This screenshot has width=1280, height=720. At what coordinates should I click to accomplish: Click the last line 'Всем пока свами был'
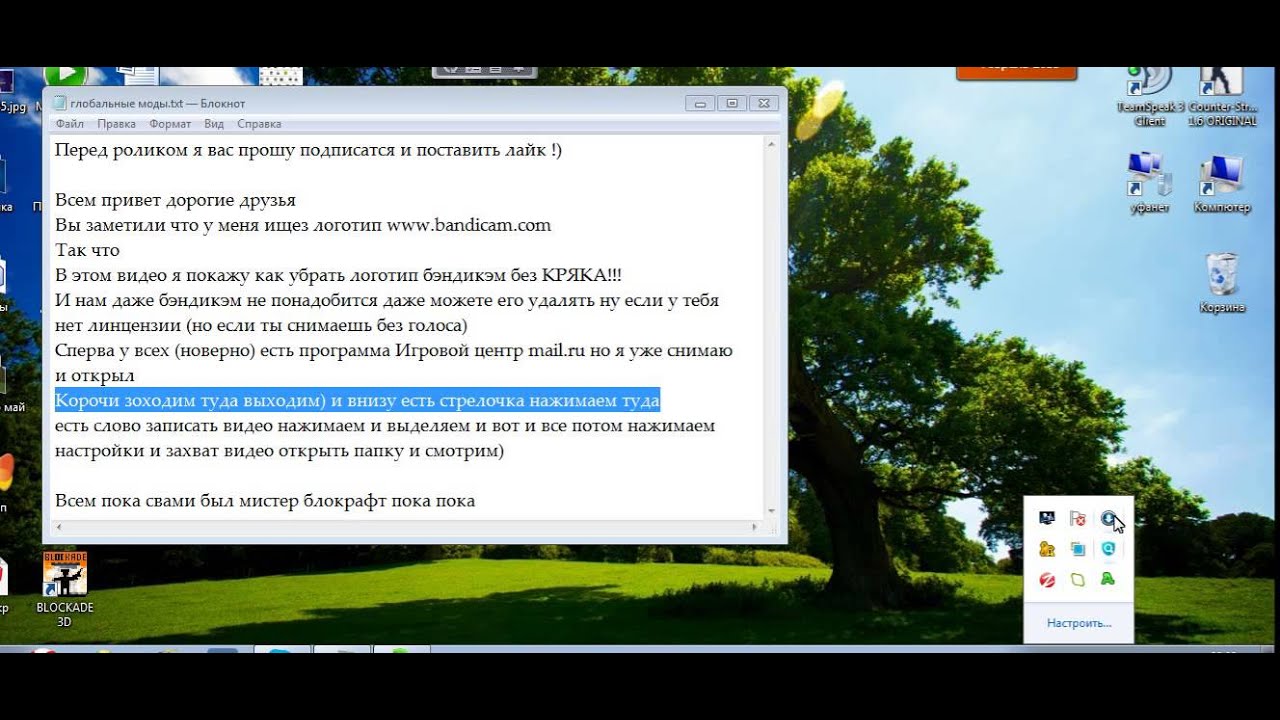click(265, 501)
